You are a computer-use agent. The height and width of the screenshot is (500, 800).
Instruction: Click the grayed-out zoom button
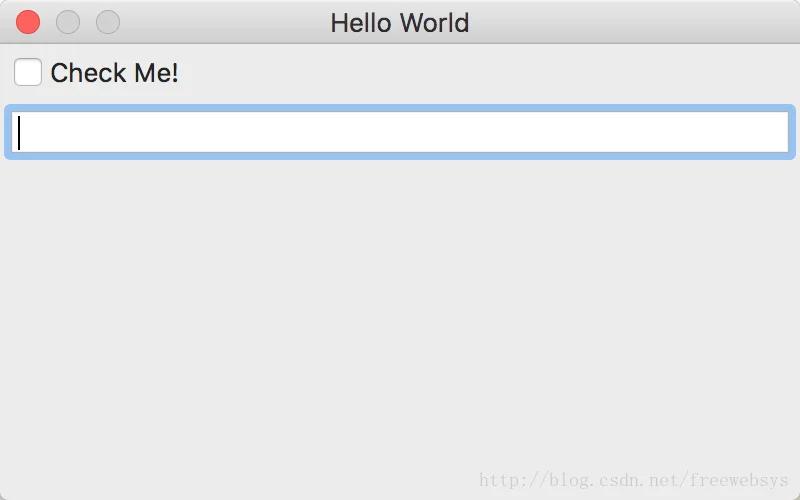tap(108, 22)
